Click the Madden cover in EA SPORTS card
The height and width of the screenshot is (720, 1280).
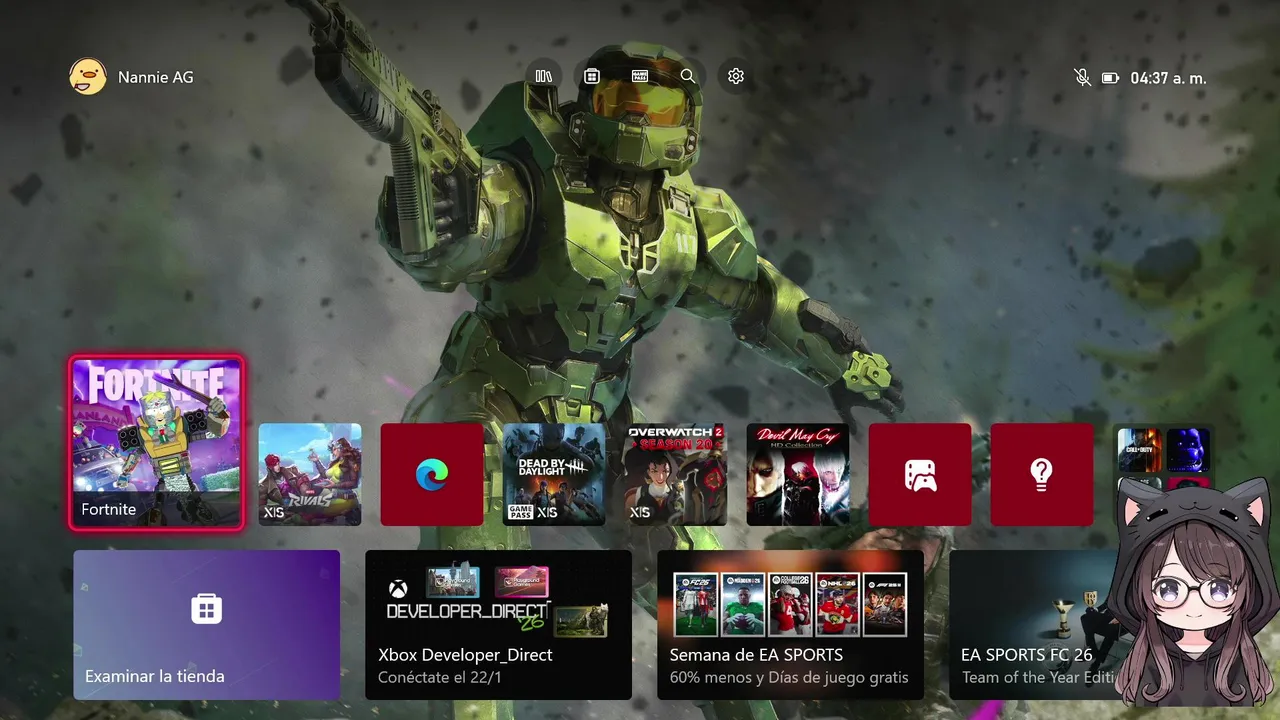click(743, 604)
